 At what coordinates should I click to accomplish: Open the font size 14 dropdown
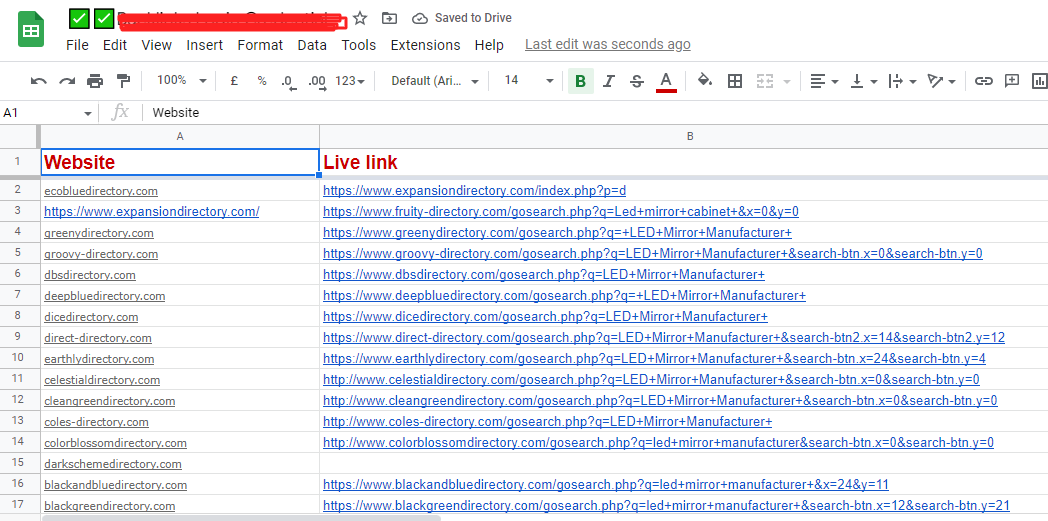pyautogui.click(x=528, y=81)
